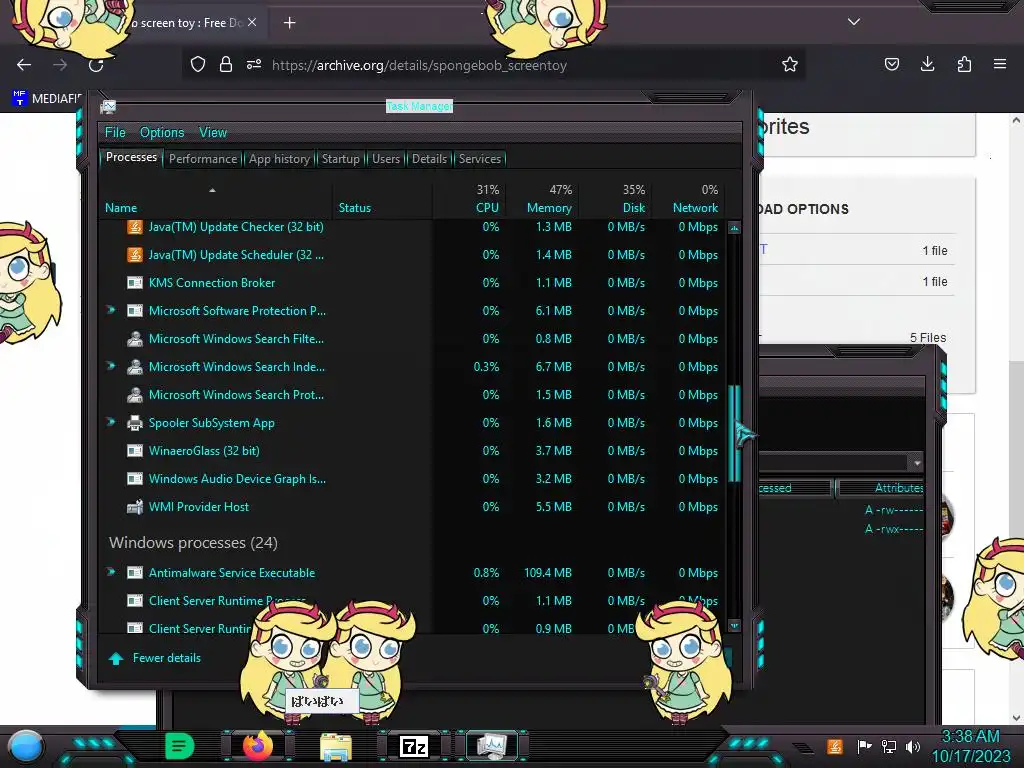Expand the Spooler SubSystem App group
The width and height of the screenshot is (1024, 768).
111,423
